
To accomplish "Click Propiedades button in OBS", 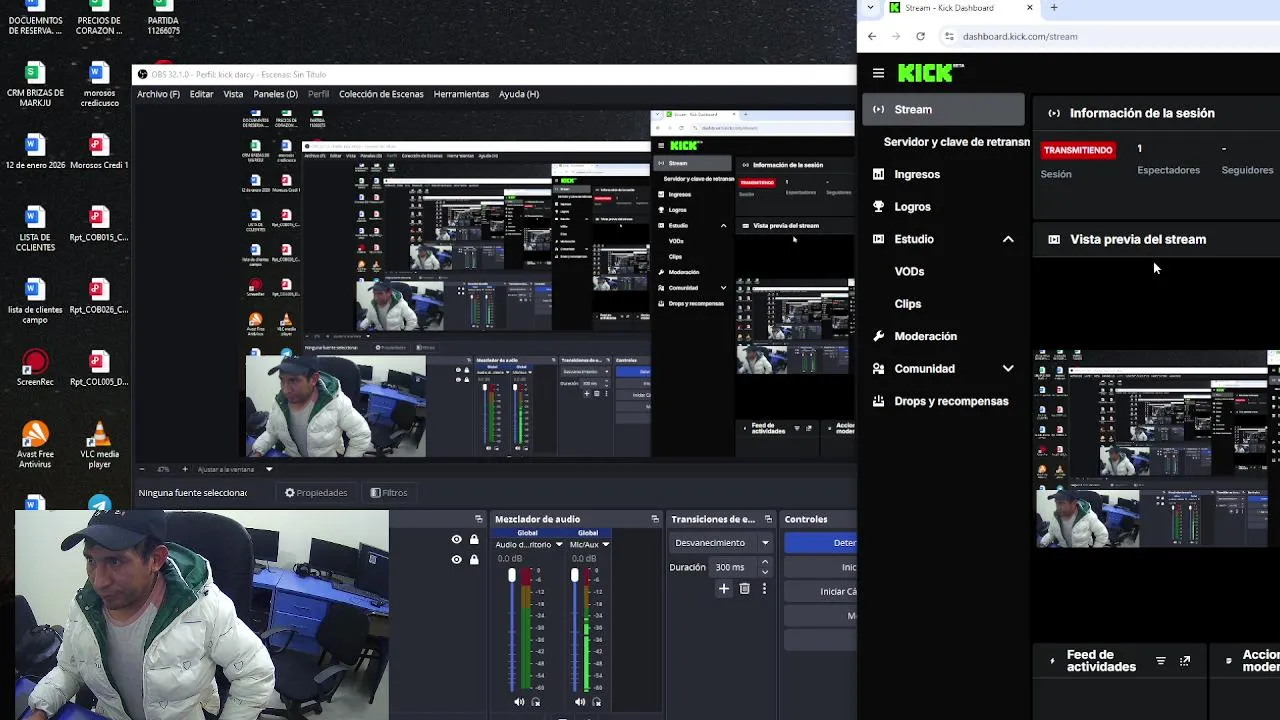I will pyautogui.click(x=316, y=493).
